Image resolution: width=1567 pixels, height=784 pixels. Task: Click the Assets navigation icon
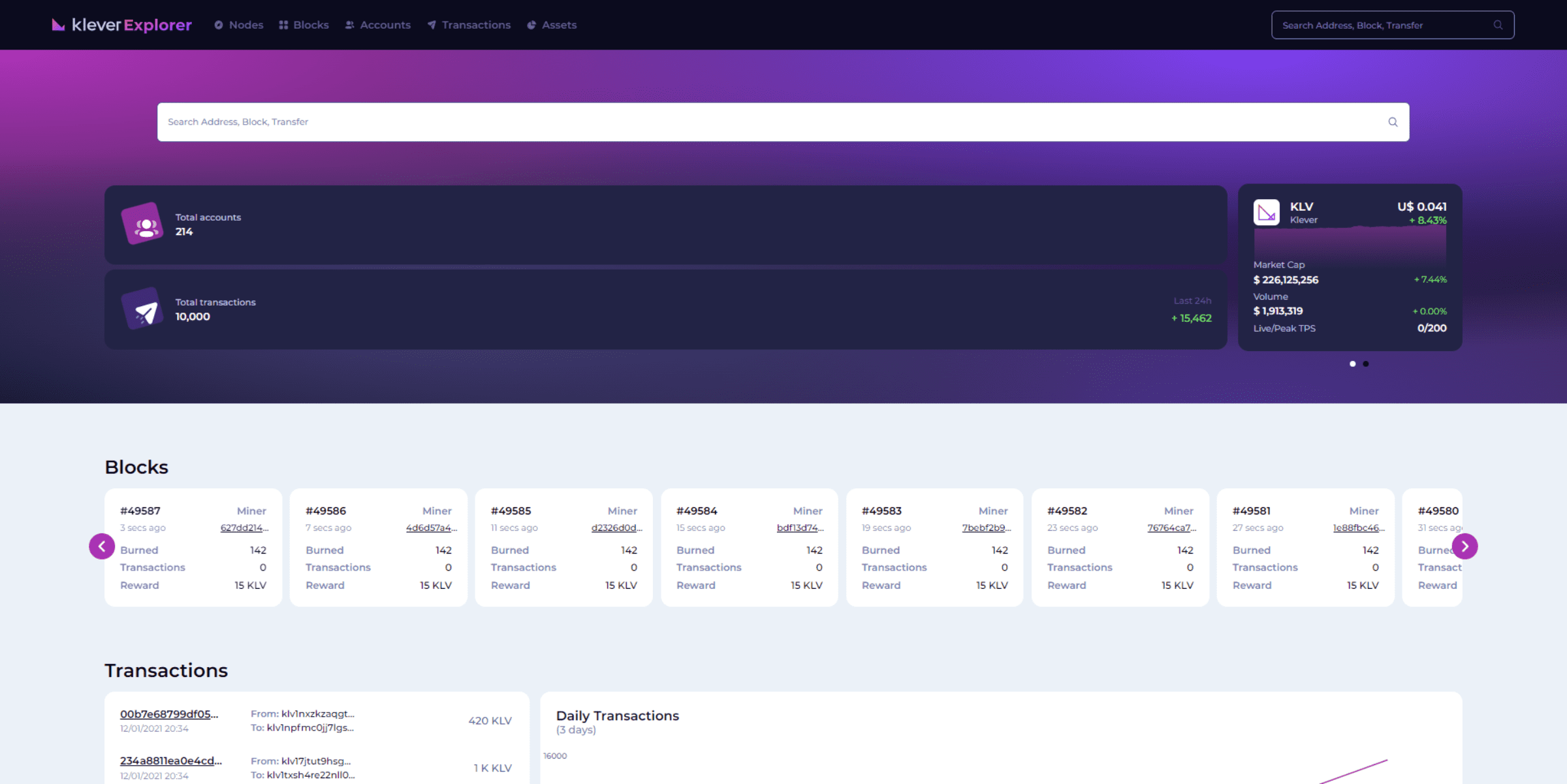click(x=531, y=24)
